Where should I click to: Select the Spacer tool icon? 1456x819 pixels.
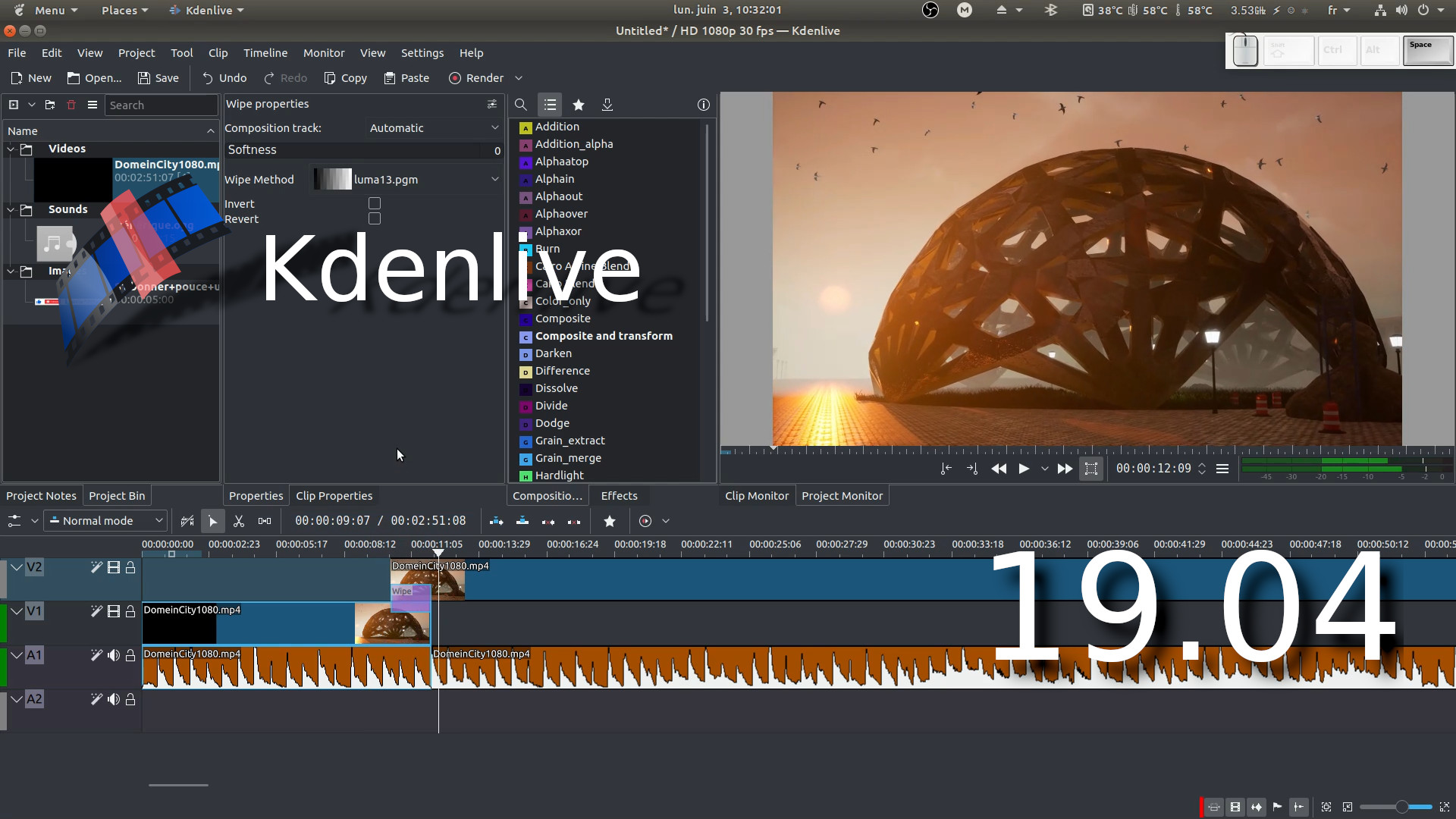click(265, 521)
